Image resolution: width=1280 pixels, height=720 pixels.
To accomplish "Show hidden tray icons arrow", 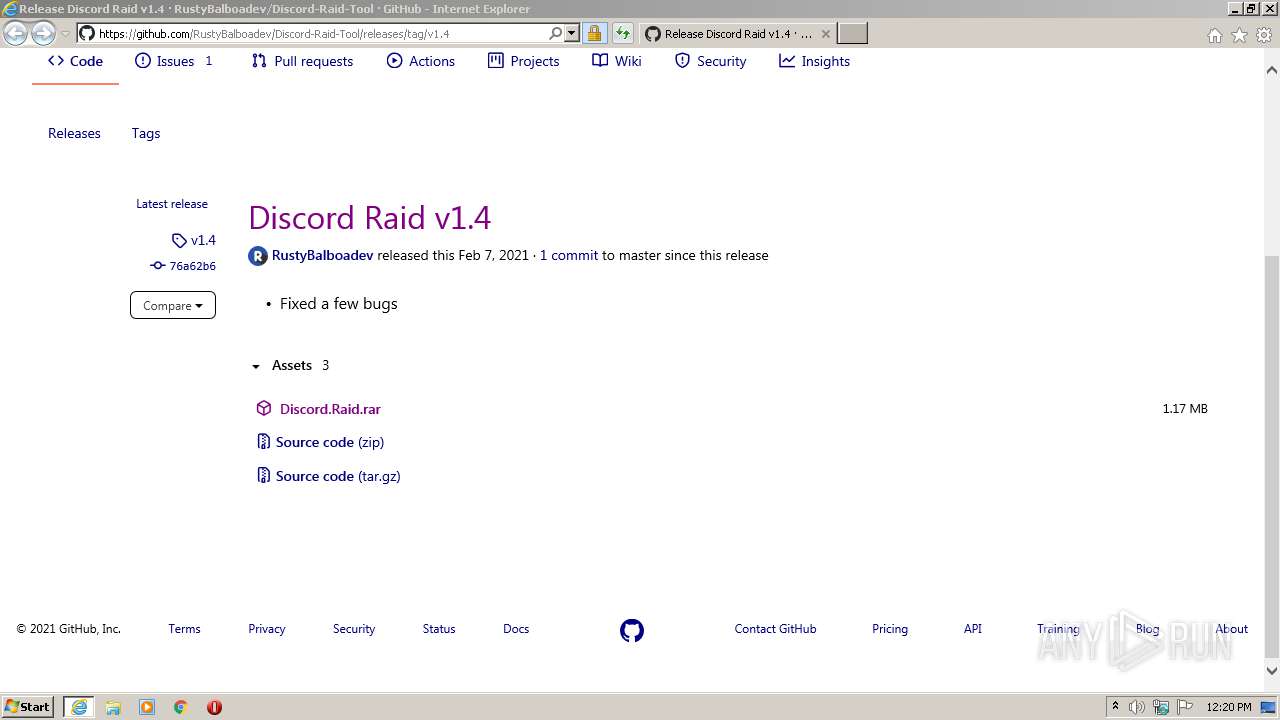I will pyautogui.click(x=1115, y=707).
